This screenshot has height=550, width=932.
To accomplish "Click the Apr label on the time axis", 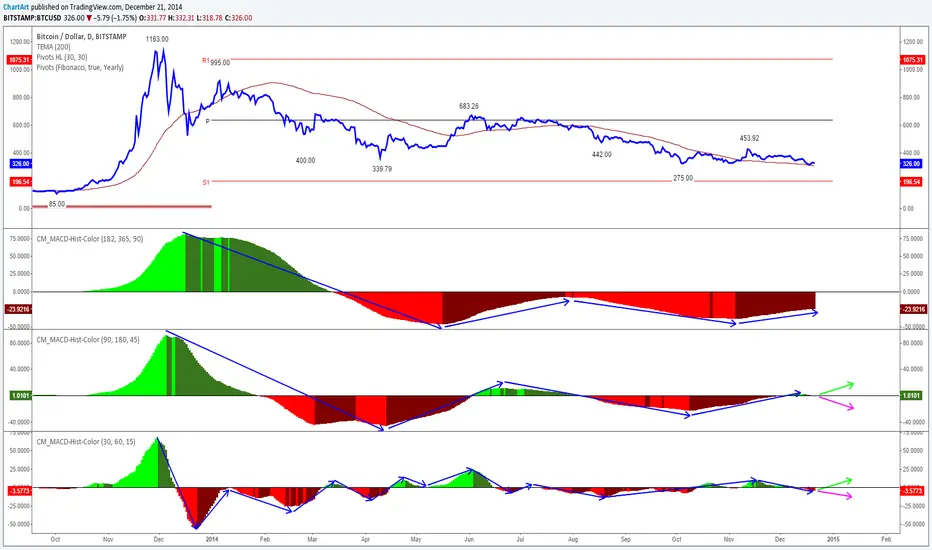I will click(x=366, y=539).
